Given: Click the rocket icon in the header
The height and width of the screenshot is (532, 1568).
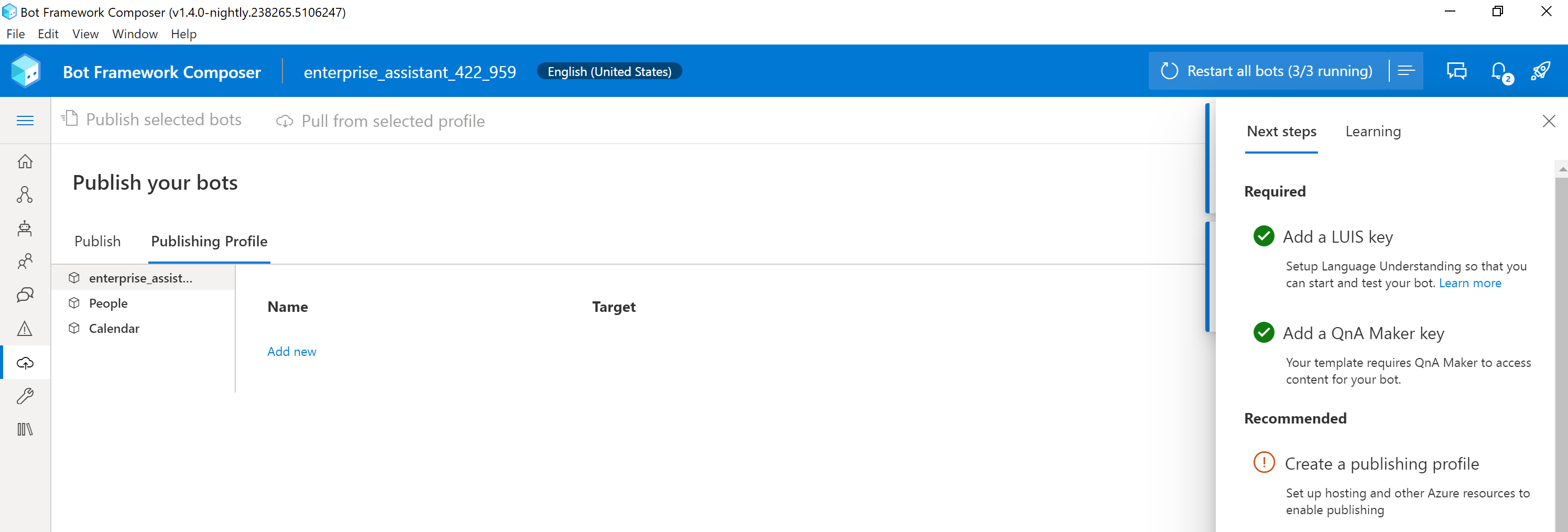Looking at the screenshot, I should pos(1541,71).
